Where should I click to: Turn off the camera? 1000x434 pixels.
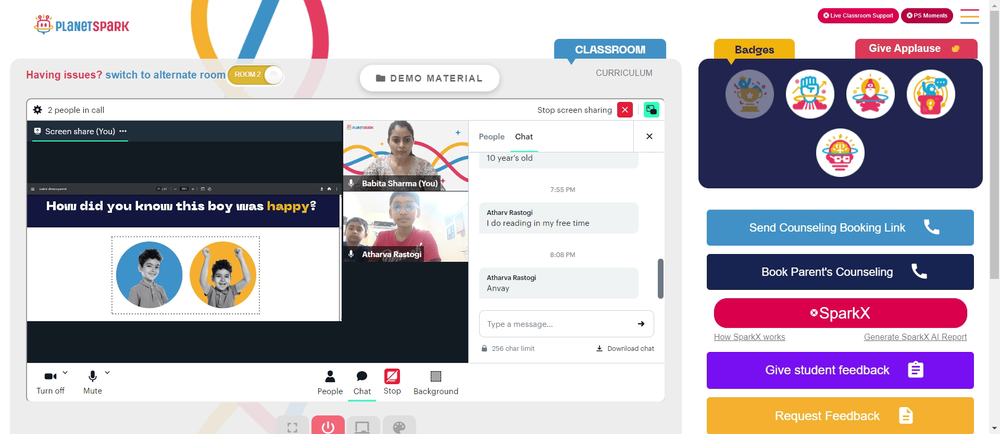(x=50, y=382)
